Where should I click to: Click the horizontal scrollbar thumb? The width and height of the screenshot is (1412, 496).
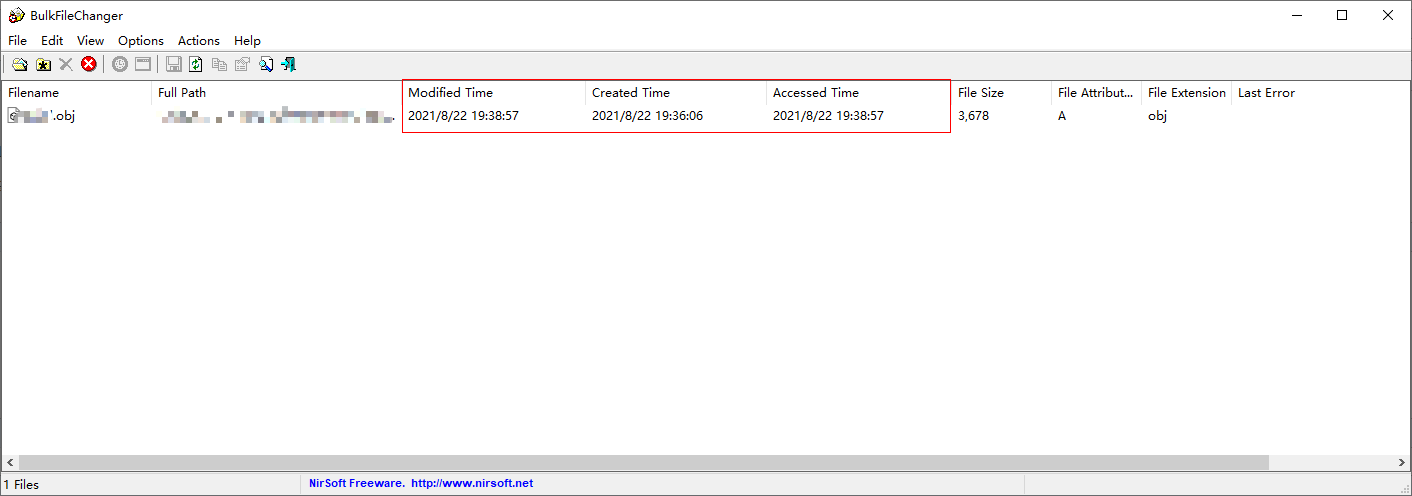click(x=643, y=463)
